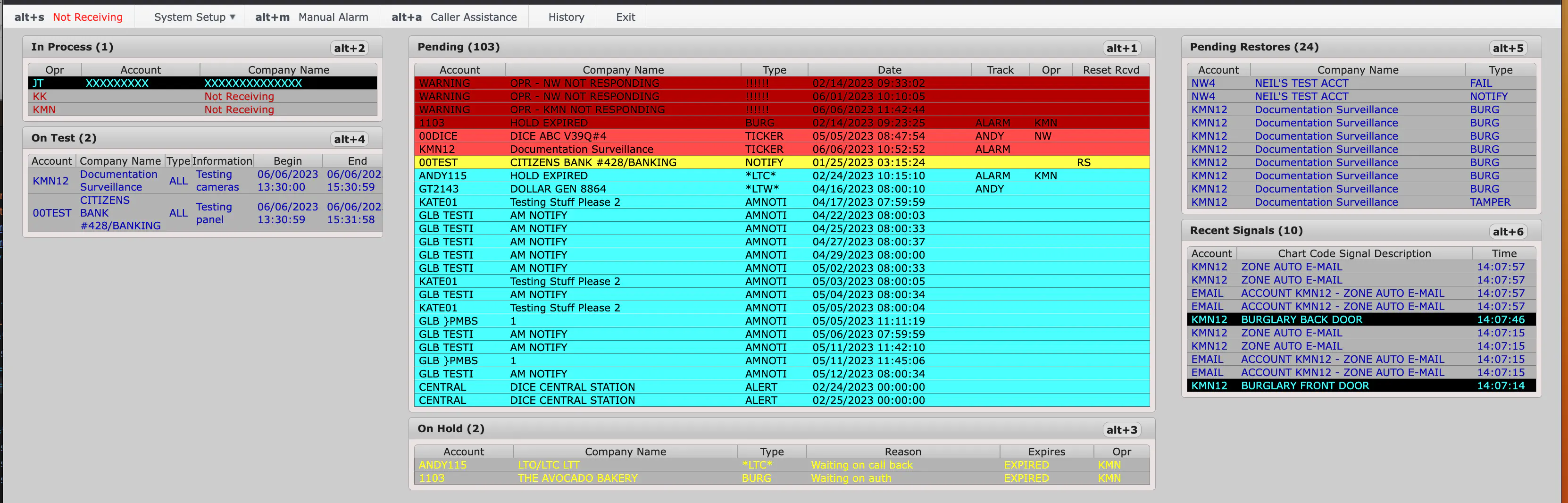This screenshot has height=503, width=1568.
Task: Select KATE01 row dated 04/17/2023
Action: pyautogui.click(x=782, y=202)
